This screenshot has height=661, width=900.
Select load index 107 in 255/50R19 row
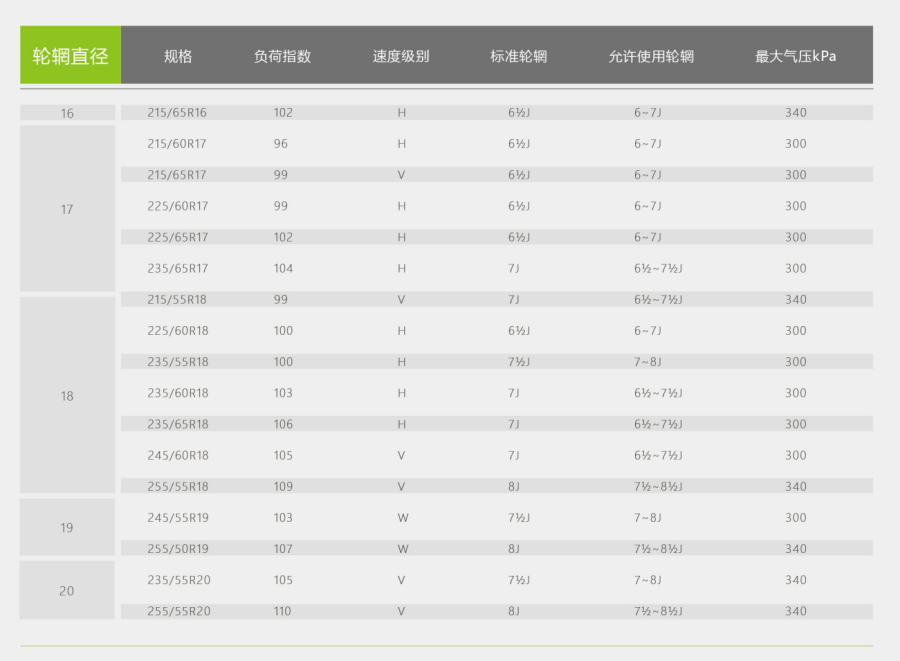(x=283, y=549)
